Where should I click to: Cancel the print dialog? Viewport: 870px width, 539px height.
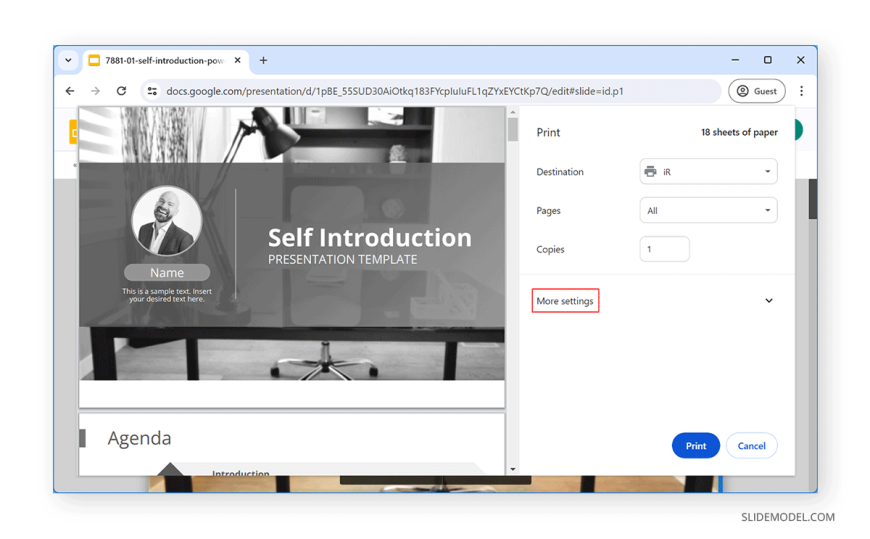751,446
